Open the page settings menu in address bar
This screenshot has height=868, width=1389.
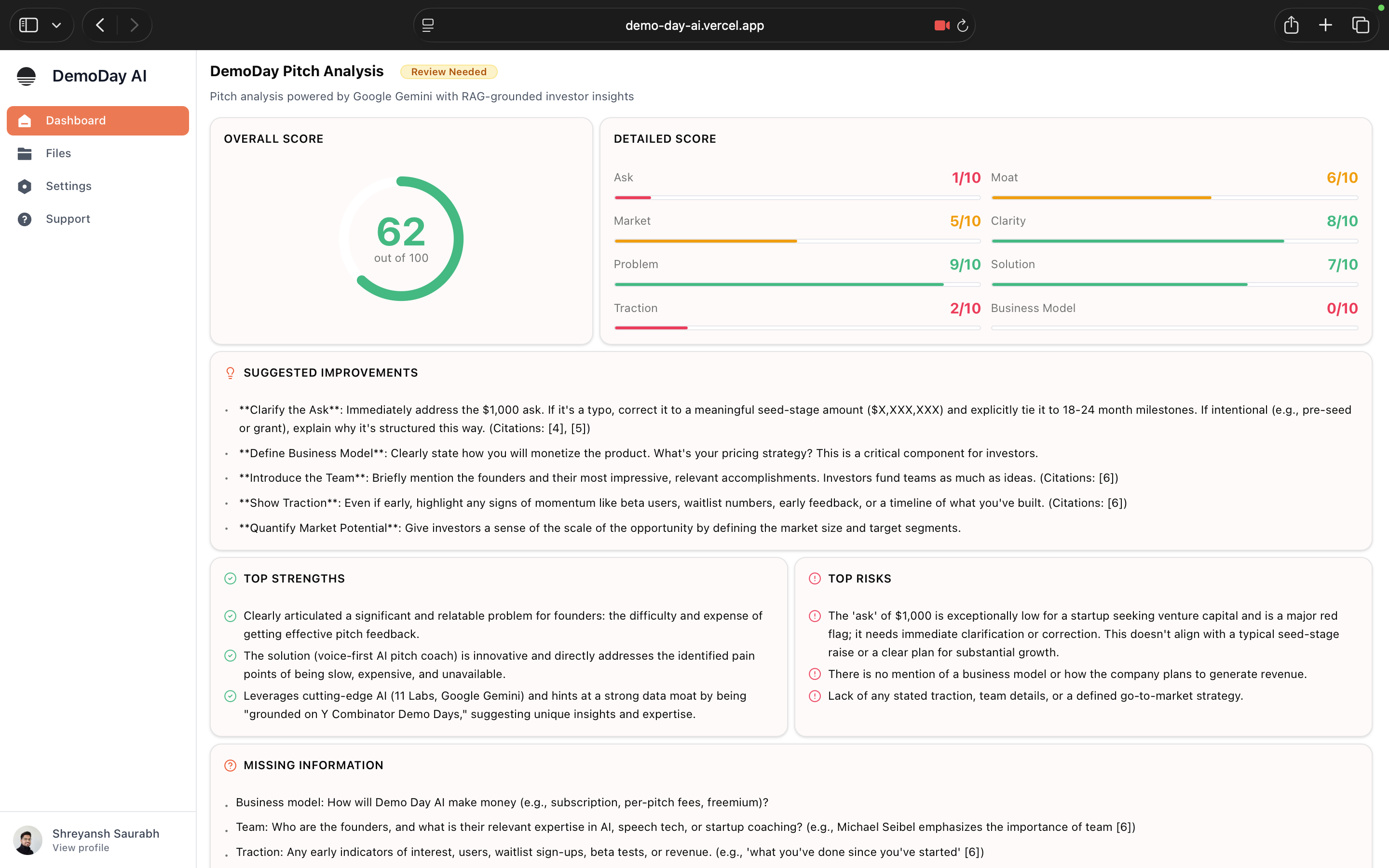coord(428,25)
